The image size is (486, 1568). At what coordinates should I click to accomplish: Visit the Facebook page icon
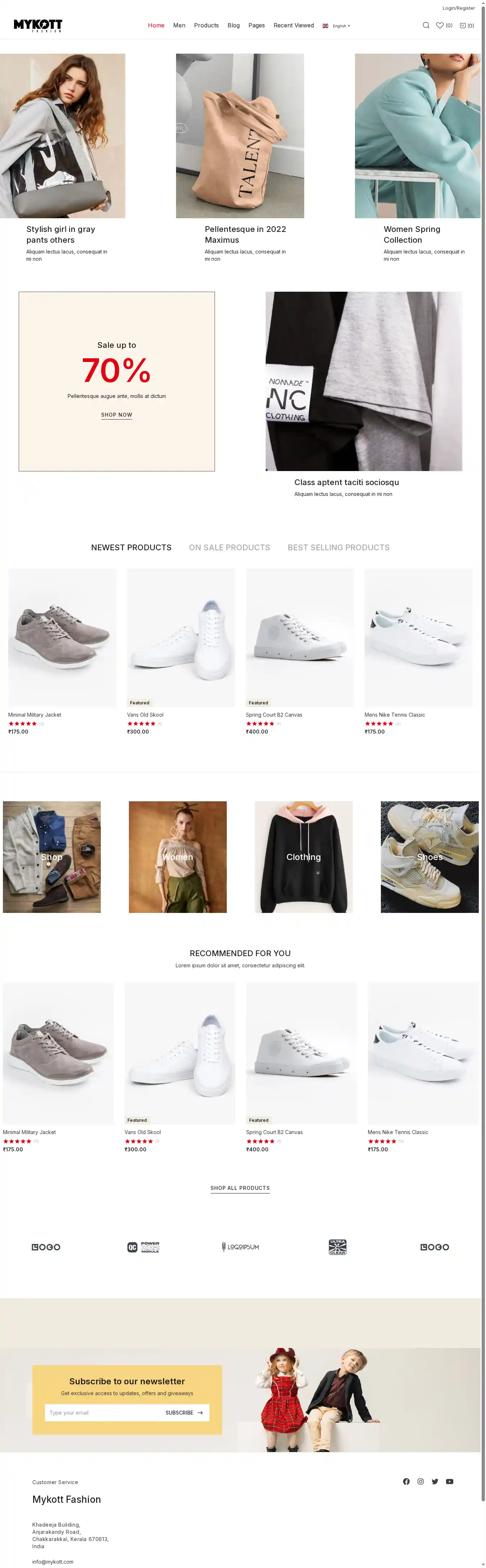[x=406, y=1481]
